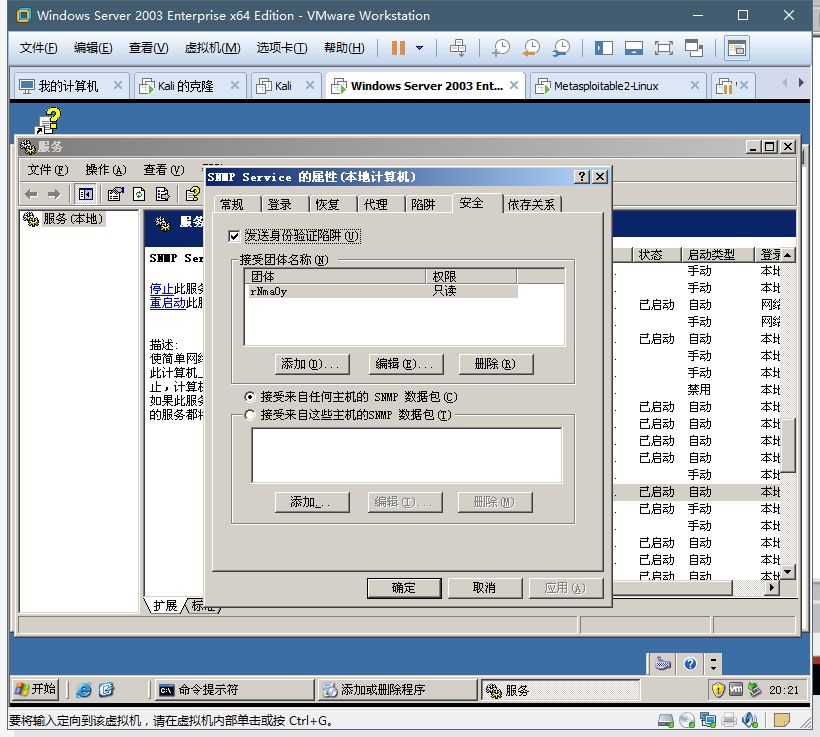Click security shield icon in system tray
Screen dimensions: 820x737
pos(719,690)
